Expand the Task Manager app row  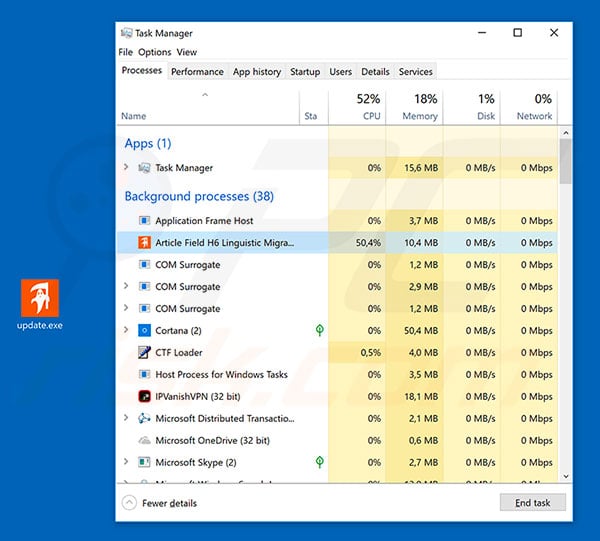[x=126, y=167]
